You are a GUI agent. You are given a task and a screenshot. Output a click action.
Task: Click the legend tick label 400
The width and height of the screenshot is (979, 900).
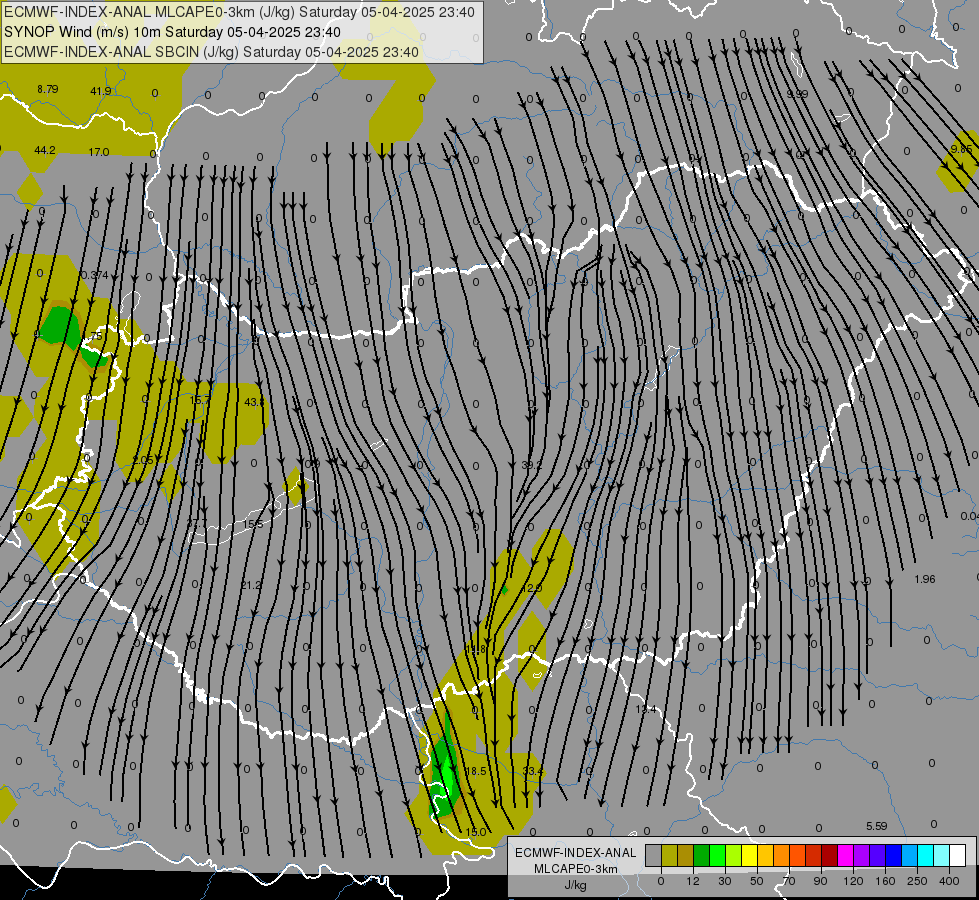[949, 881]
